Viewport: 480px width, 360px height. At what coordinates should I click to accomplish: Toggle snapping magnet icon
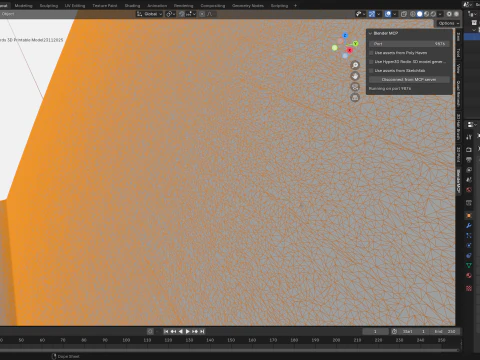click(182, 14)
